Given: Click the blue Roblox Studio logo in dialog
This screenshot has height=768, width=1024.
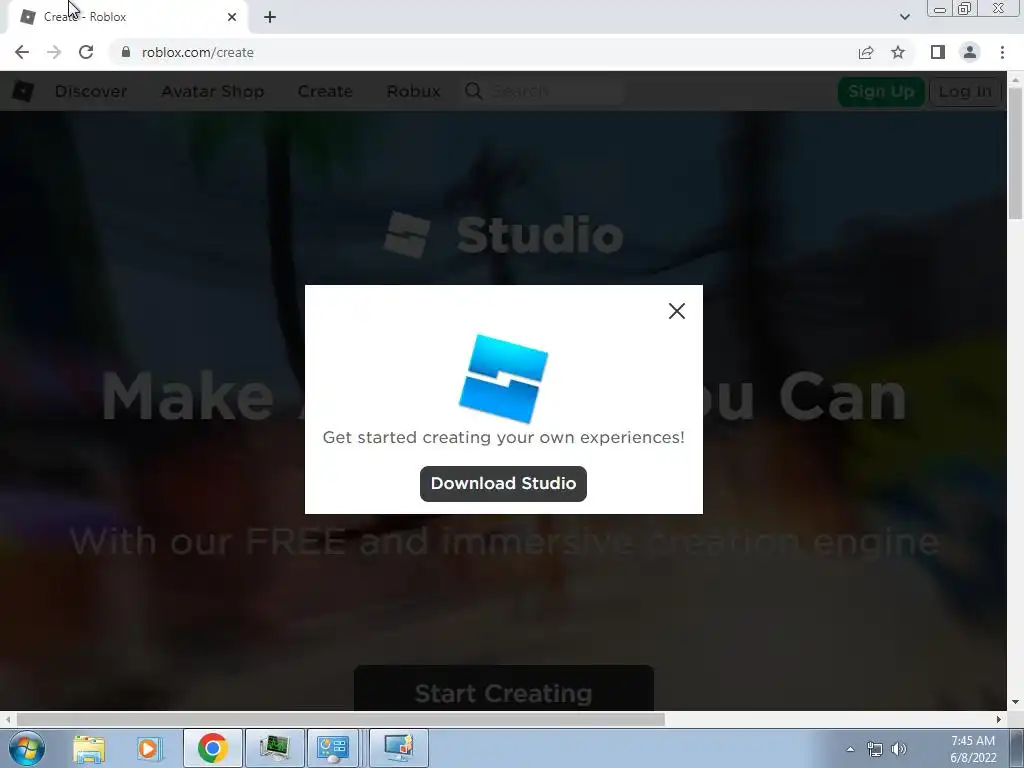Looking at the screenshot, I should point(504,378).
